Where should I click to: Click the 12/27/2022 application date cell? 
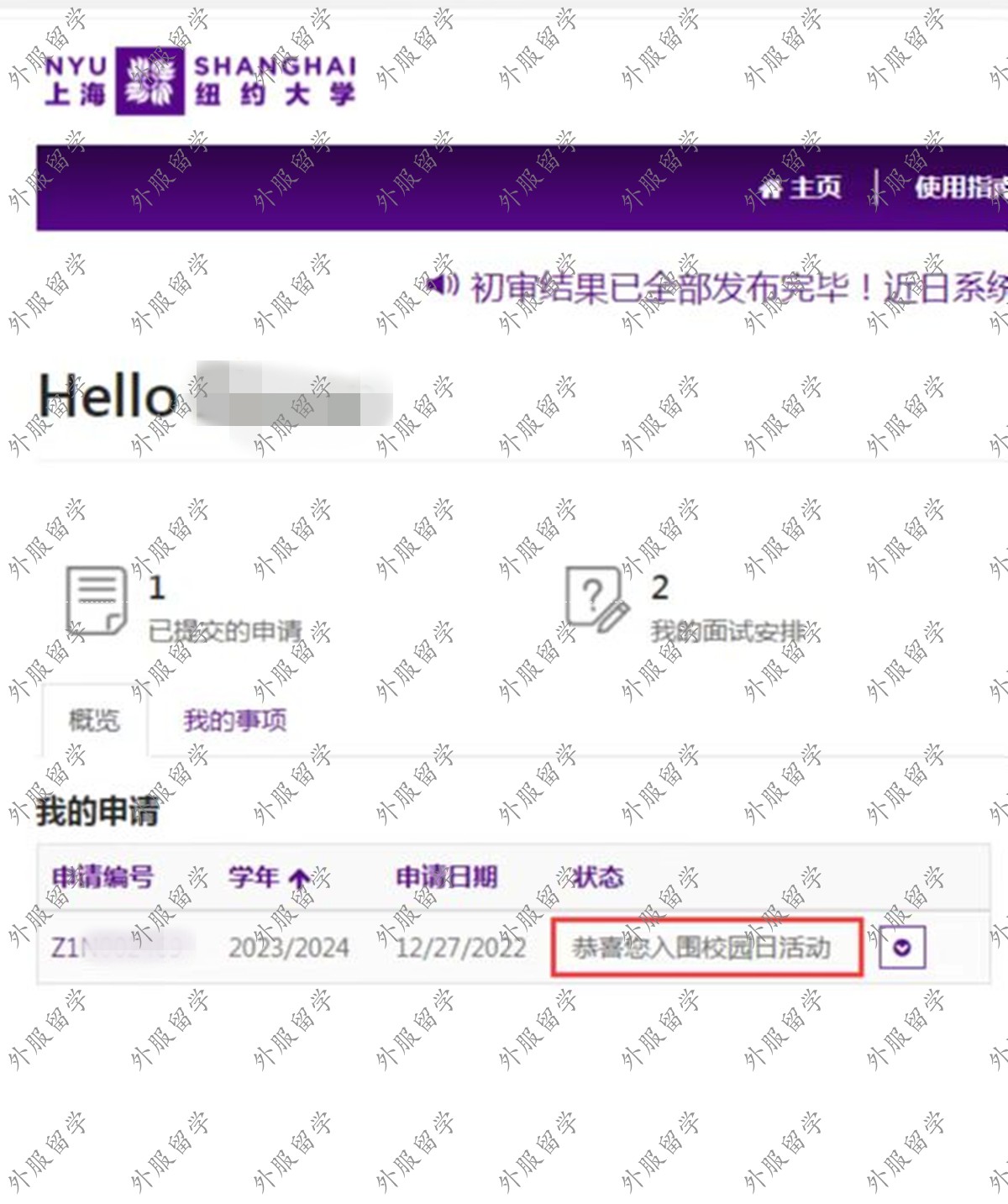pos(460,948)
